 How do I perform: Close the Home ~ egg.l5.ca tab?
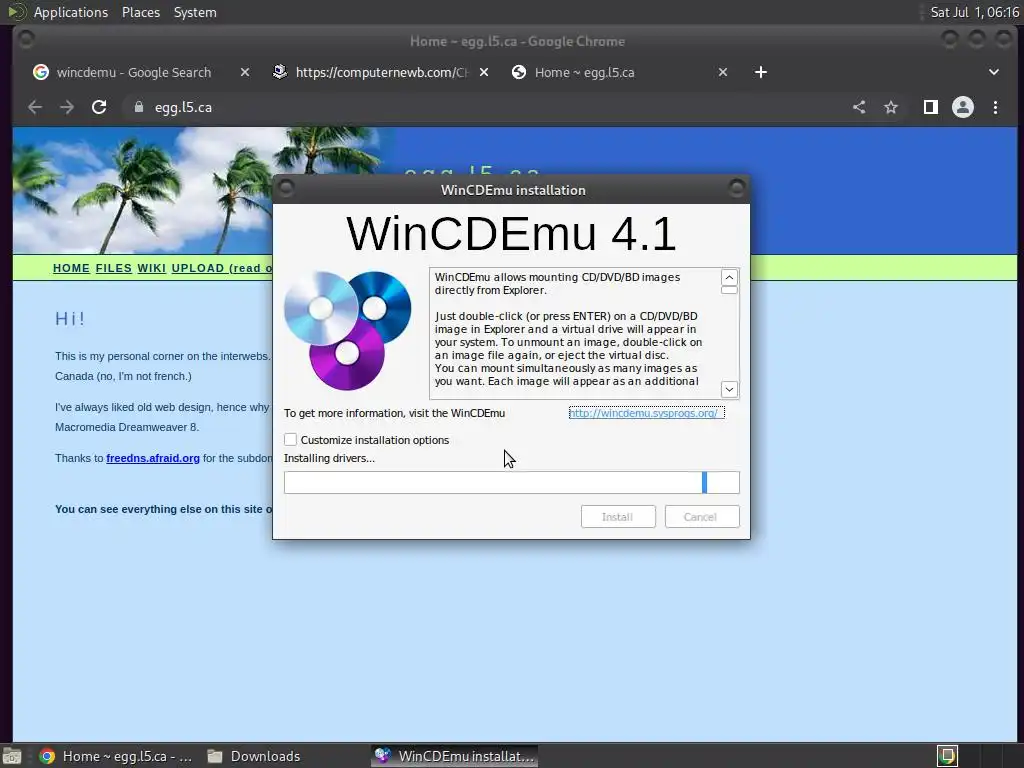[722, 72]
